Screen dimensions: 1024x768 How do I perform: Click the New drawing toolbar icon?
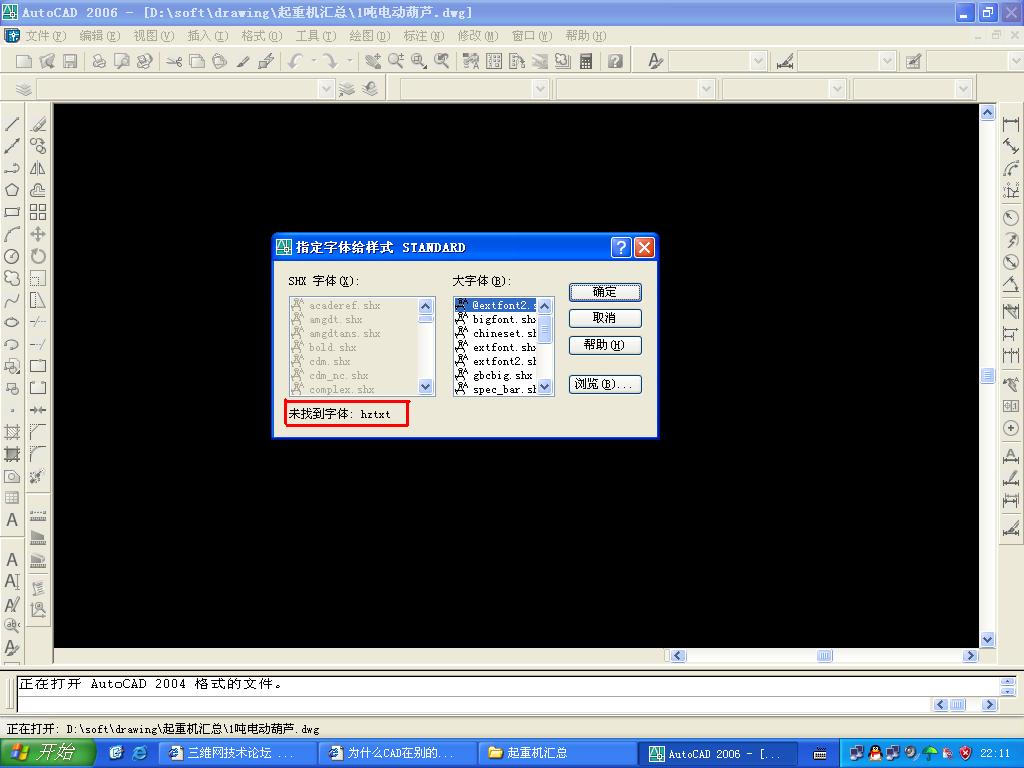[24, 61]
